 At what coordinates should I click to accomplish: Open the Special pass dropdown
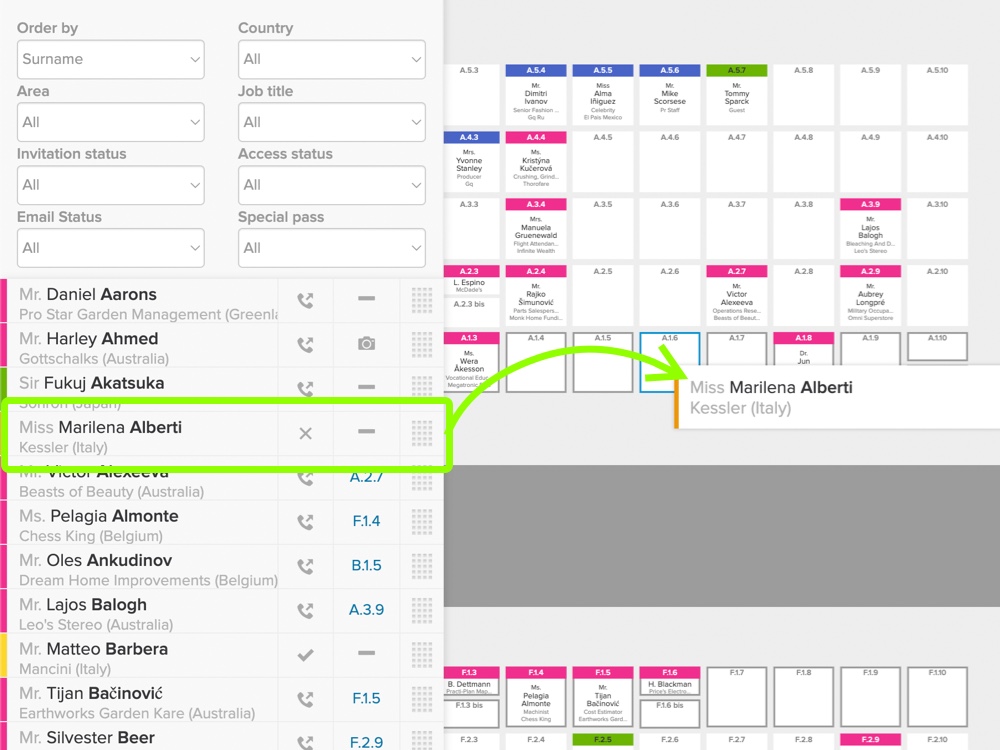click(332, 248)
